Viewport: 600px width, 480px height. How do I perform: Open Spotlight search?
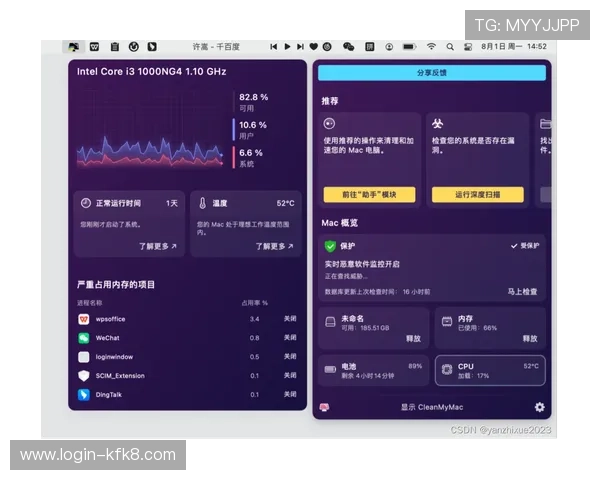pyautogui.click(x=450, y=47)
